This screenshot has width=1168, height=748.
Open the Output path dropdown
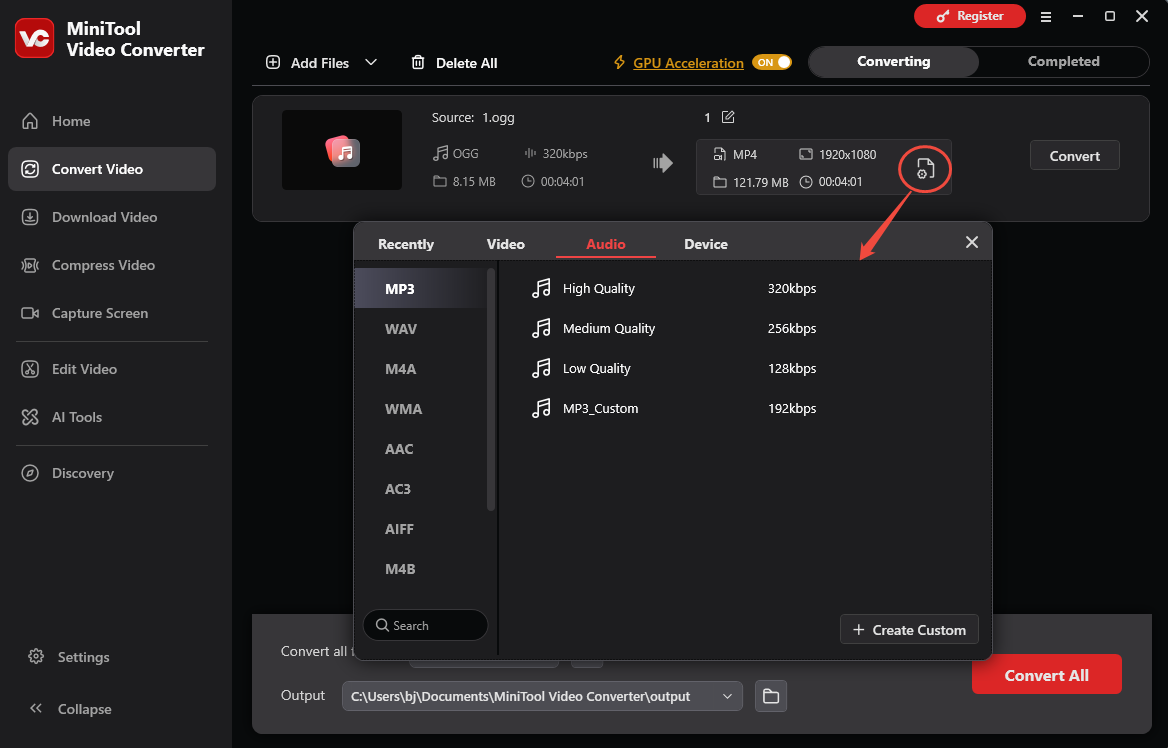point(727,697)
